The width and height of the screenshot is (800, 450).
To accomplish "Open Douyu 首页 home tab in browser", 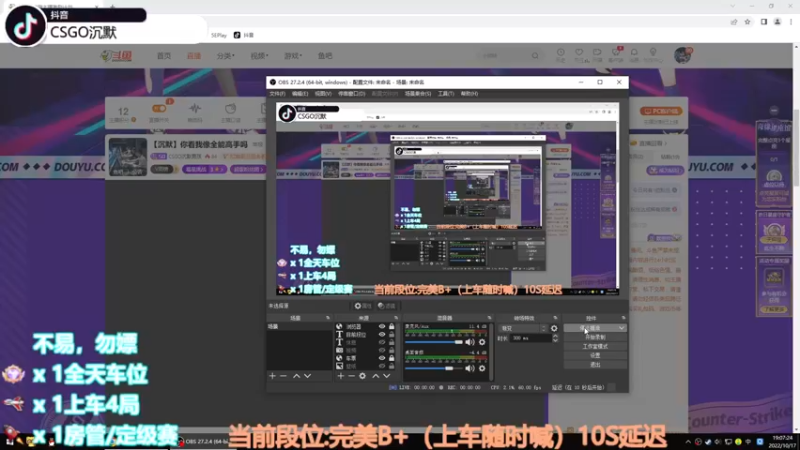I will coord(164,56).
